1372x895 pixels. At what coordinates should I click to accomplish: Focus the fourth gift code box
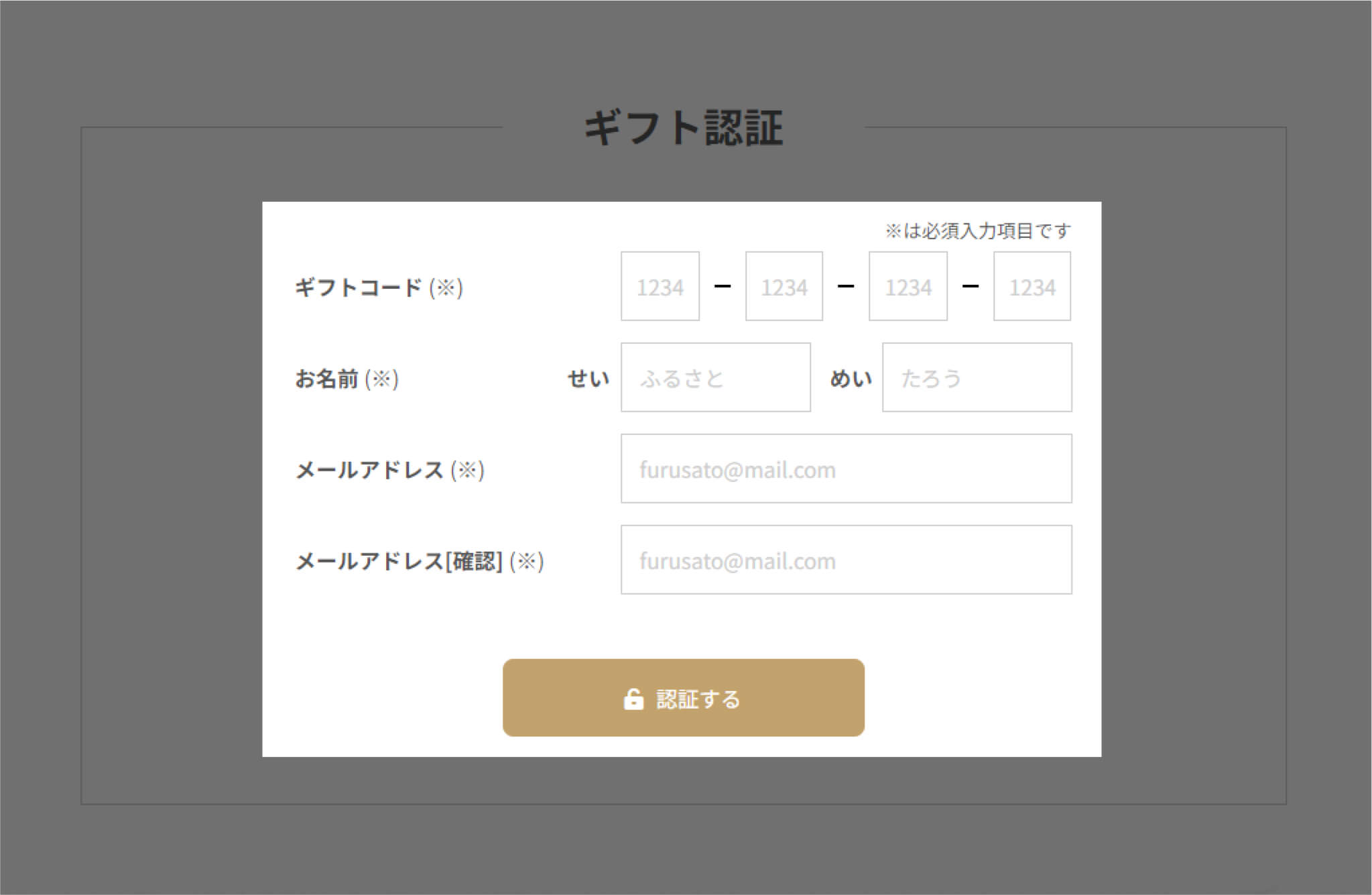coord(1032,286)
